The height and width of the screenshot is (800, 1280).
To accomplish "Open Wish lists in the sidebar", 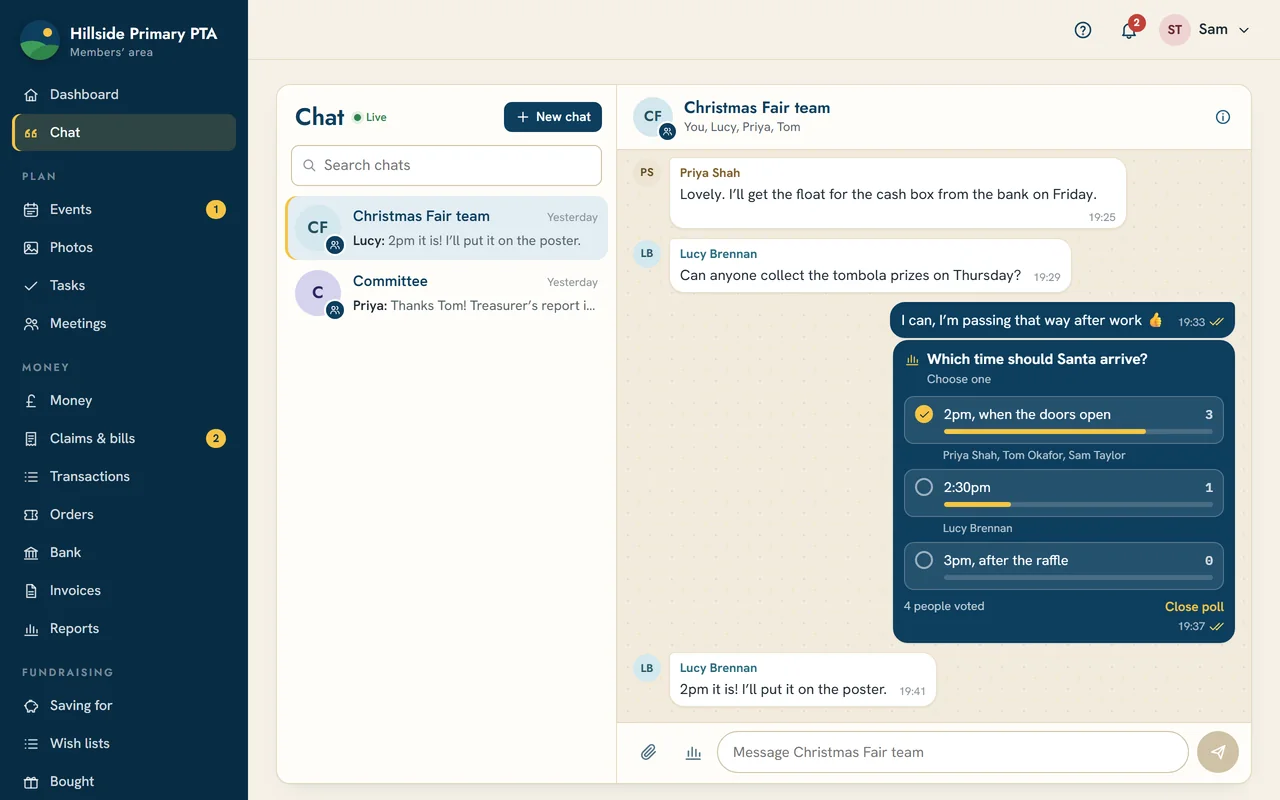I will (124, 743).
